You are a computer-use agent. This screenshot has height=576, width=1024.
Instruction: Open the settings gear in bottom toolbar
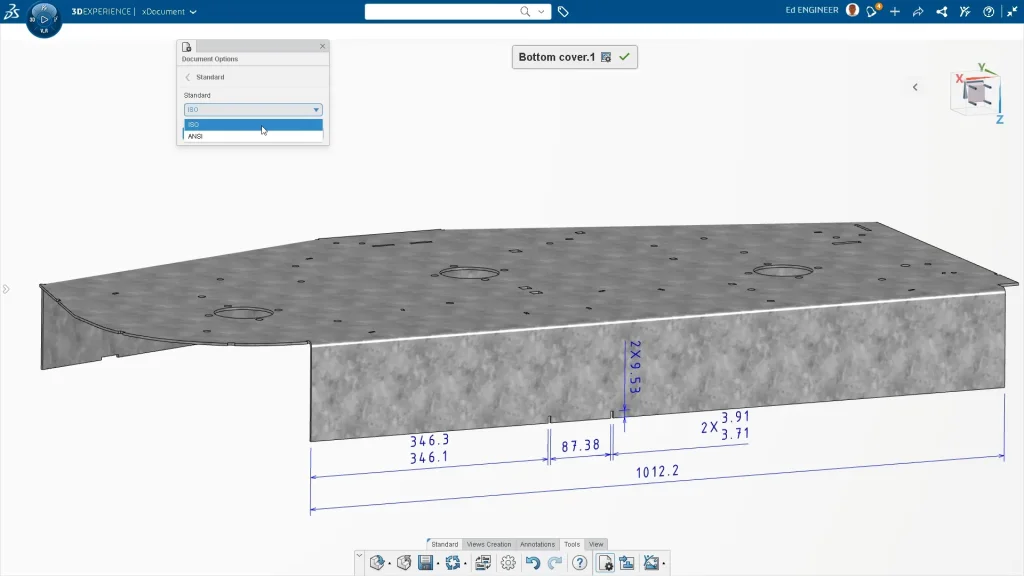pyautogui.click(x=508, y=563)
